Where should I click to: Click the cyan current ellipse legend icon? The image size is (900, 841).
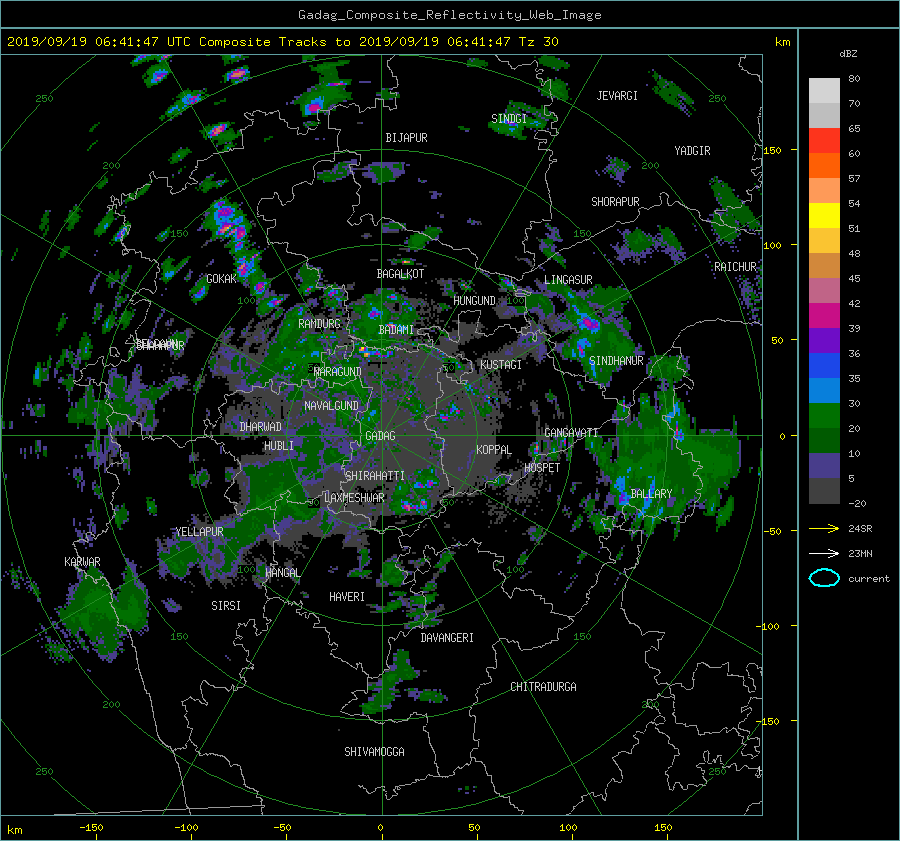824,578
